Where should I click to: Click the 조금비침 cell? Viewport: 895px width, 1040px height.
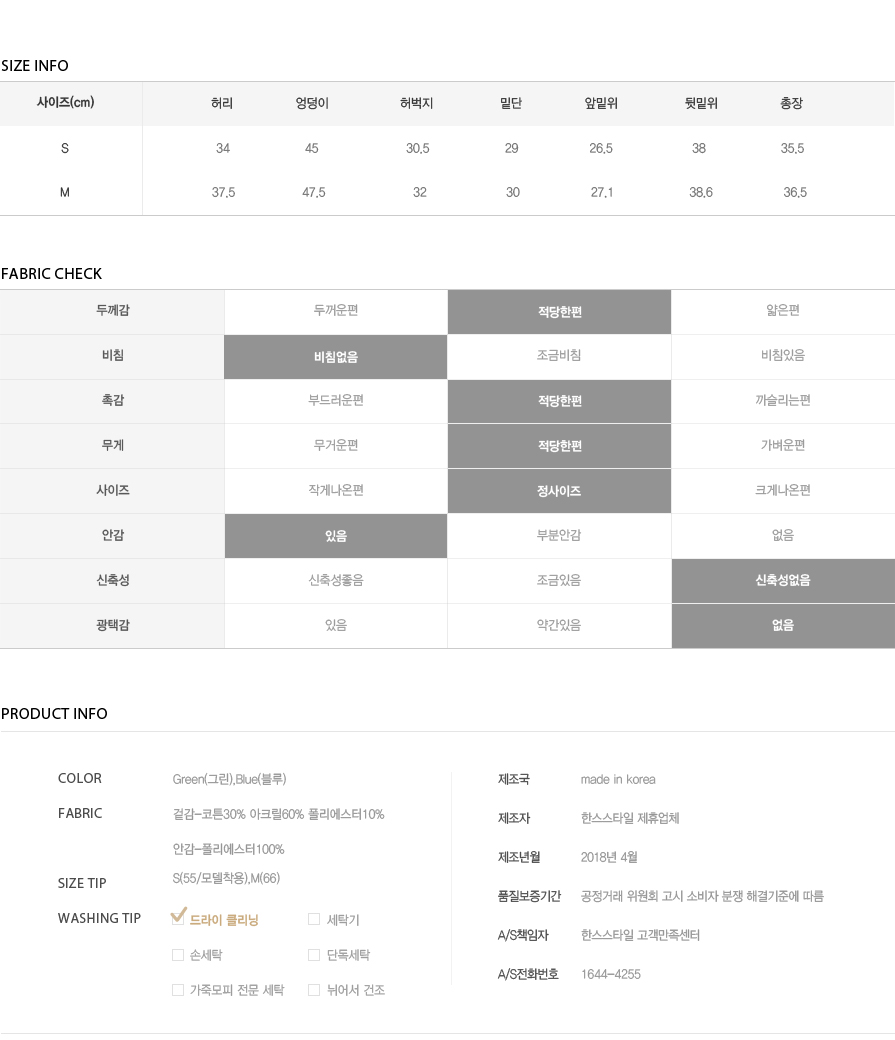pos(559,356)
